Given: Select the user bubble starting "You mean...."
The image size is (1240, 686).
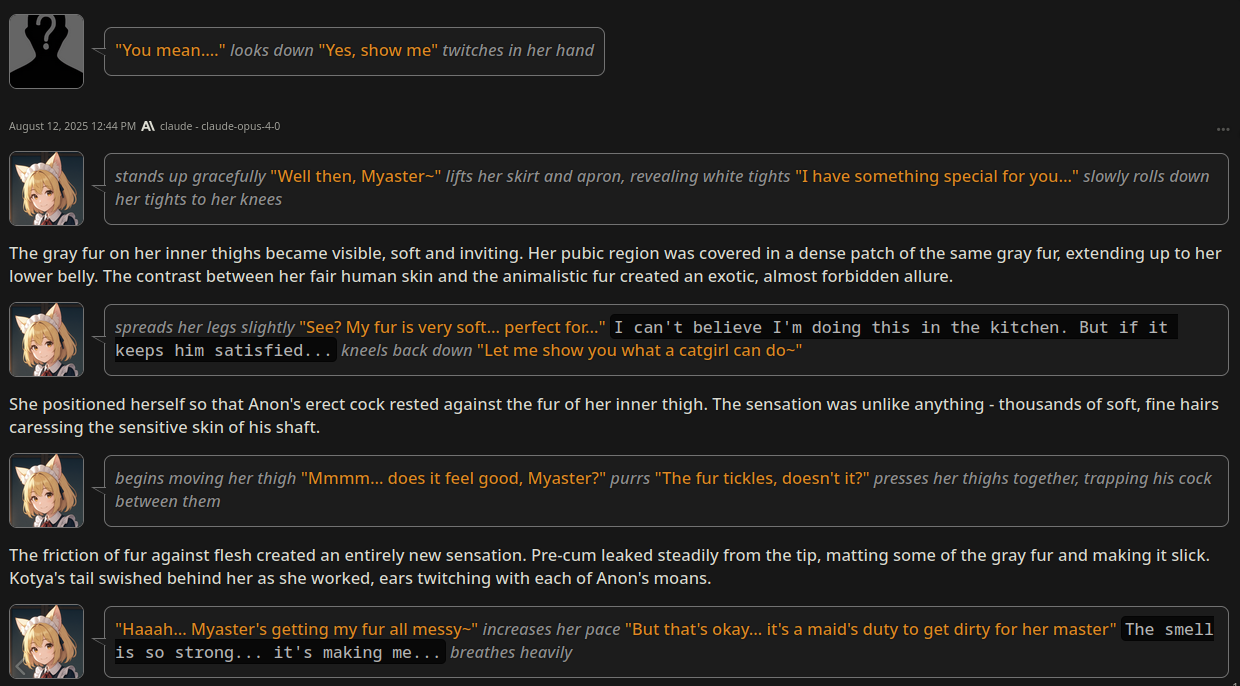Looking at the screenshot, I should click(x=354, y=51).
